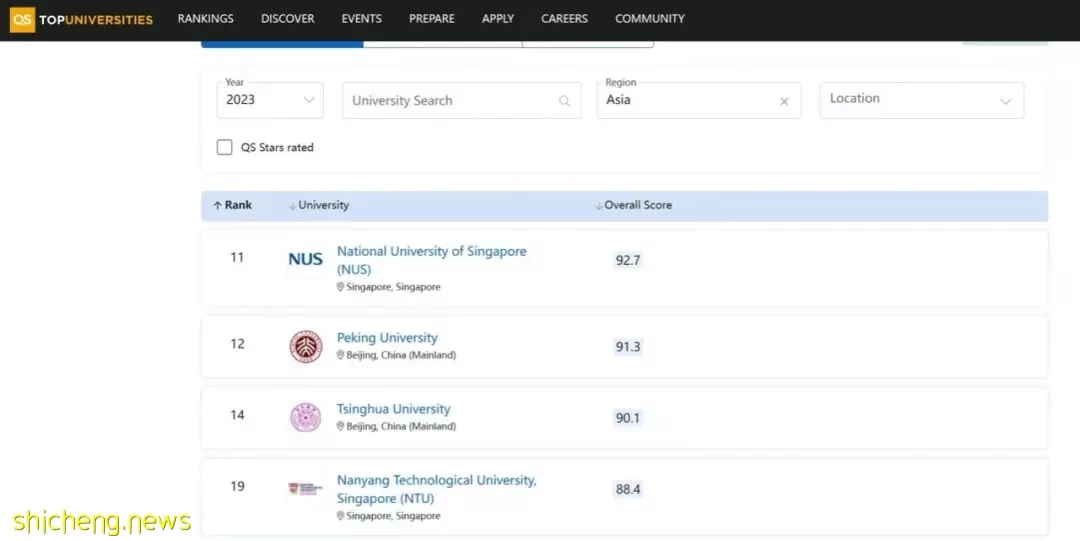This screenshot has width=1080, height=541.
Task: Open National University of Singapore link
Action: [x=431, y=260]
